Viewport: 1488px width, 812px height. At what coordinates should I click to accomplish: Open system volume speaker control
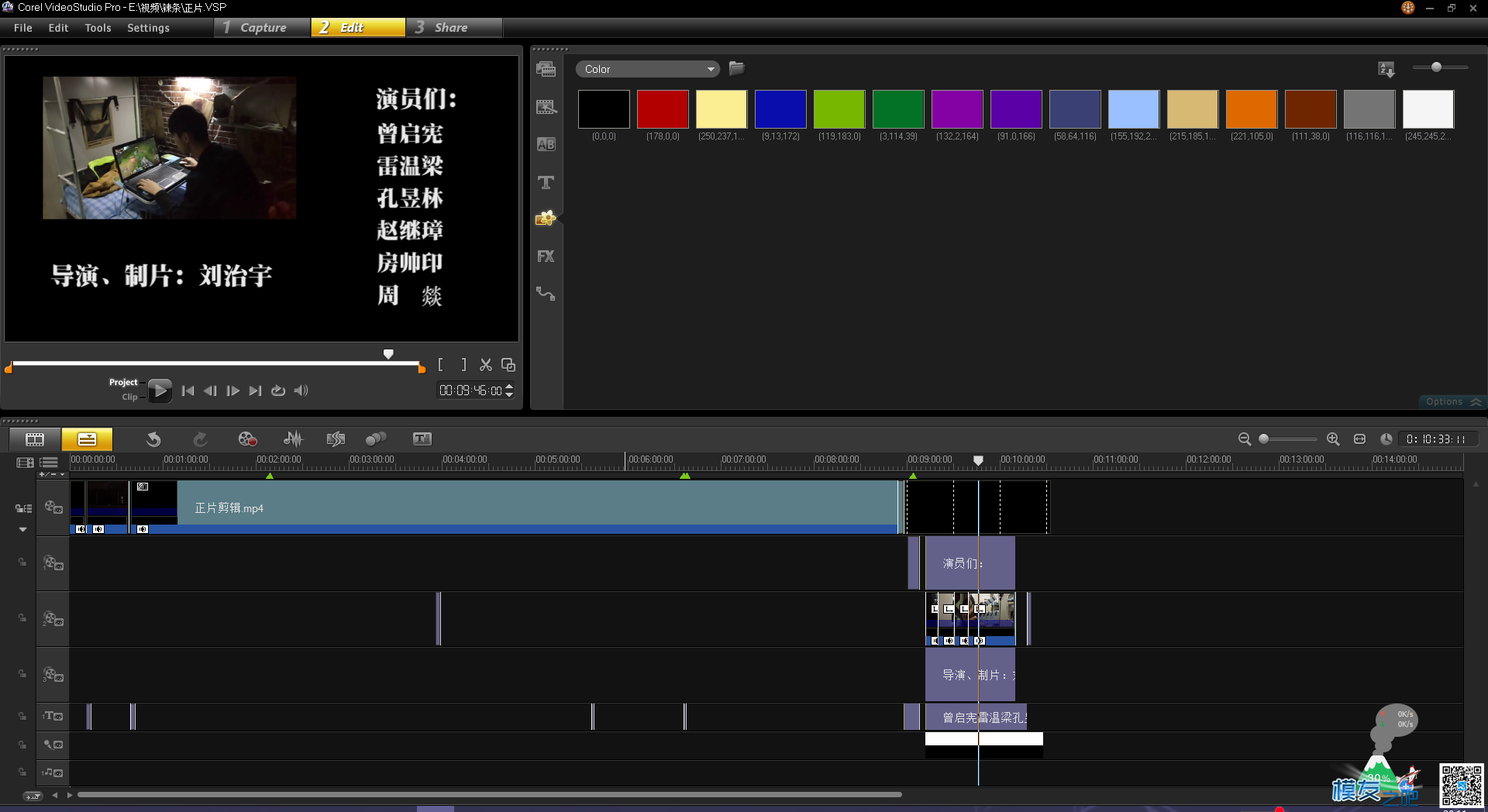pos(301,391)
